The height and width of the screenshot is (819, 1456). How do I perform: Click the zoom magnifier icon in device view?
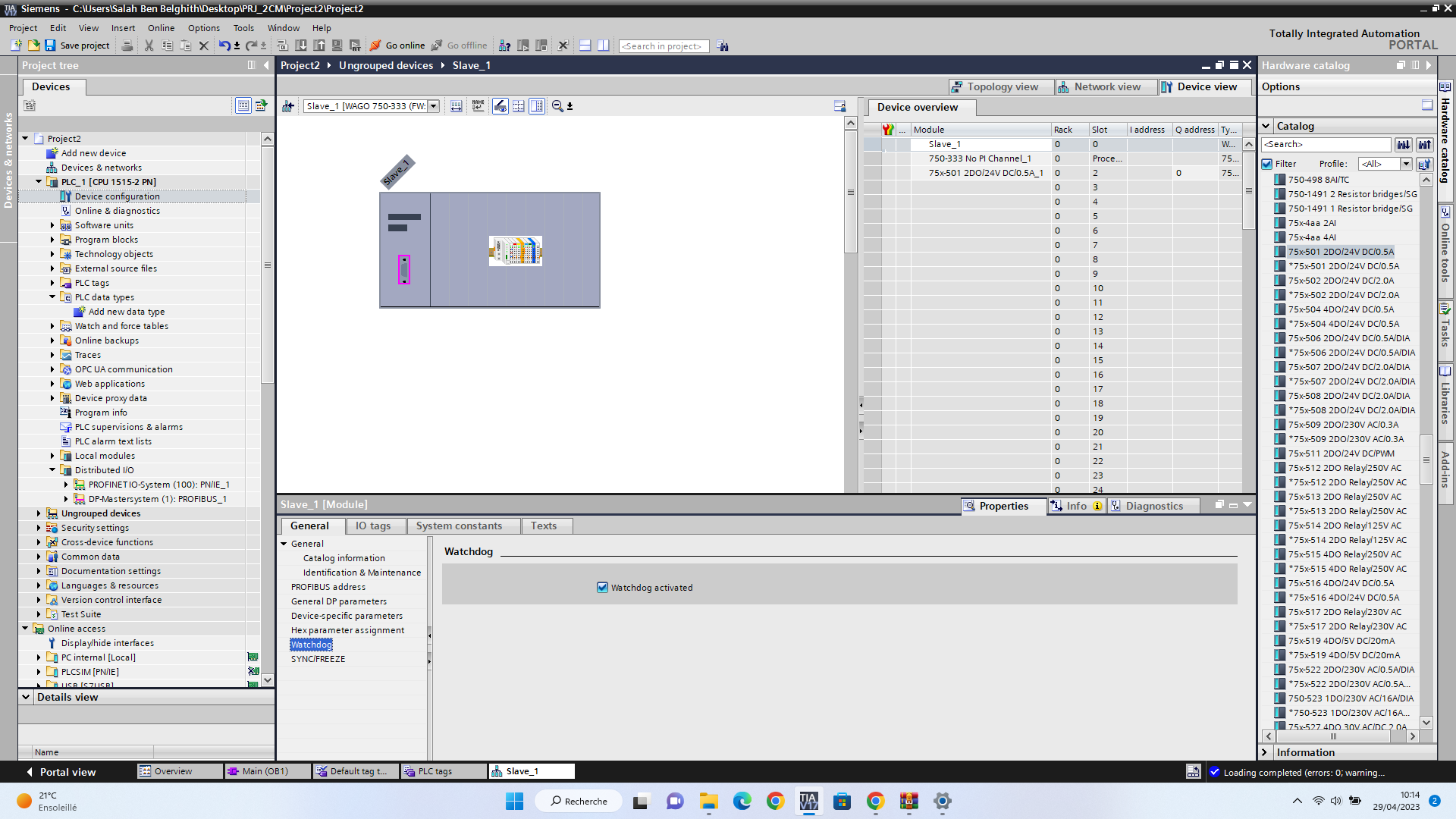point(557,106)
